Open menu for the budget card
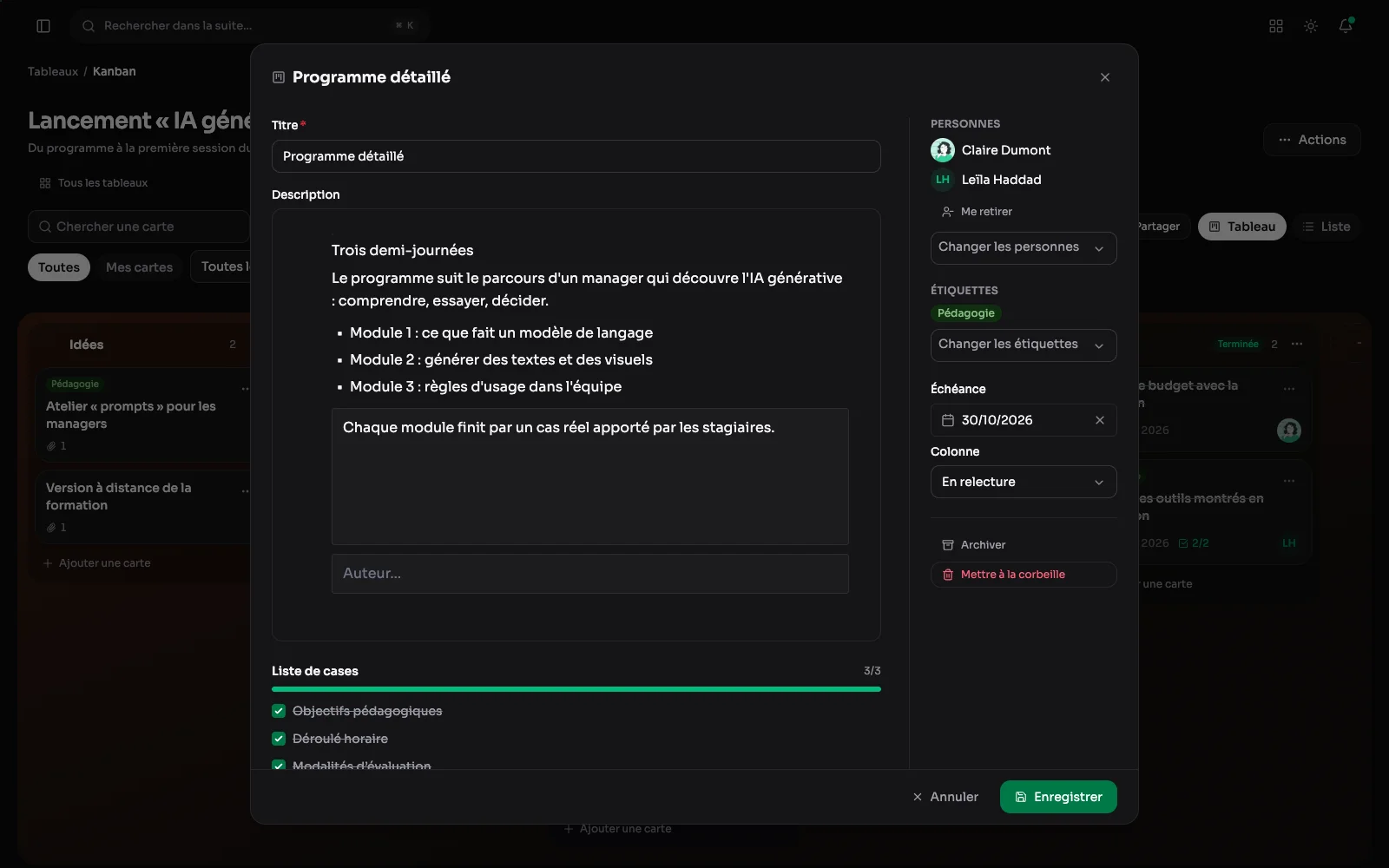The height and width of the screenshot is (868, 1389). pos(1289,389)
